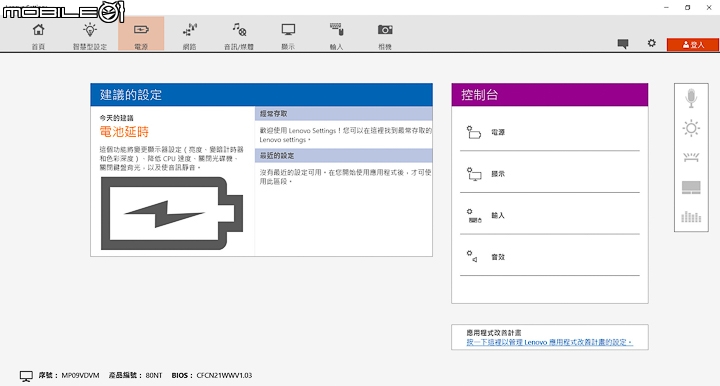Viewport: 720px width, 386px height.
Task: Click the keyboard backlight icon in the sidebar
Action: pos(691,157)
